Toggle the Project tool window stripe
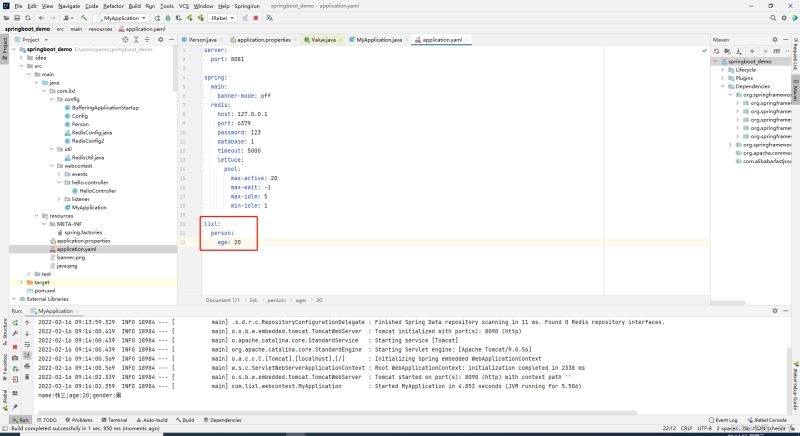Image resolution: width=800 pixels, height=436 pixels. click(4, 46)
